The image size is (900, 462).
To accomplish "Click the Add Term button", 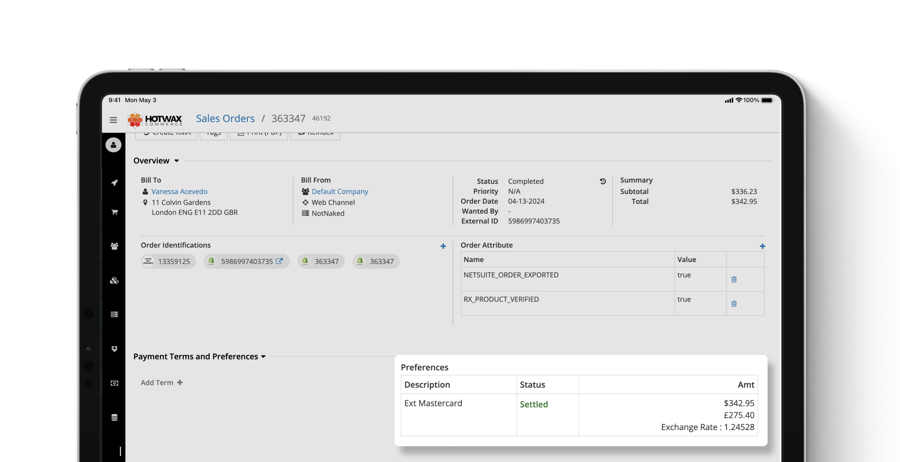I will [x=162, y=383].
